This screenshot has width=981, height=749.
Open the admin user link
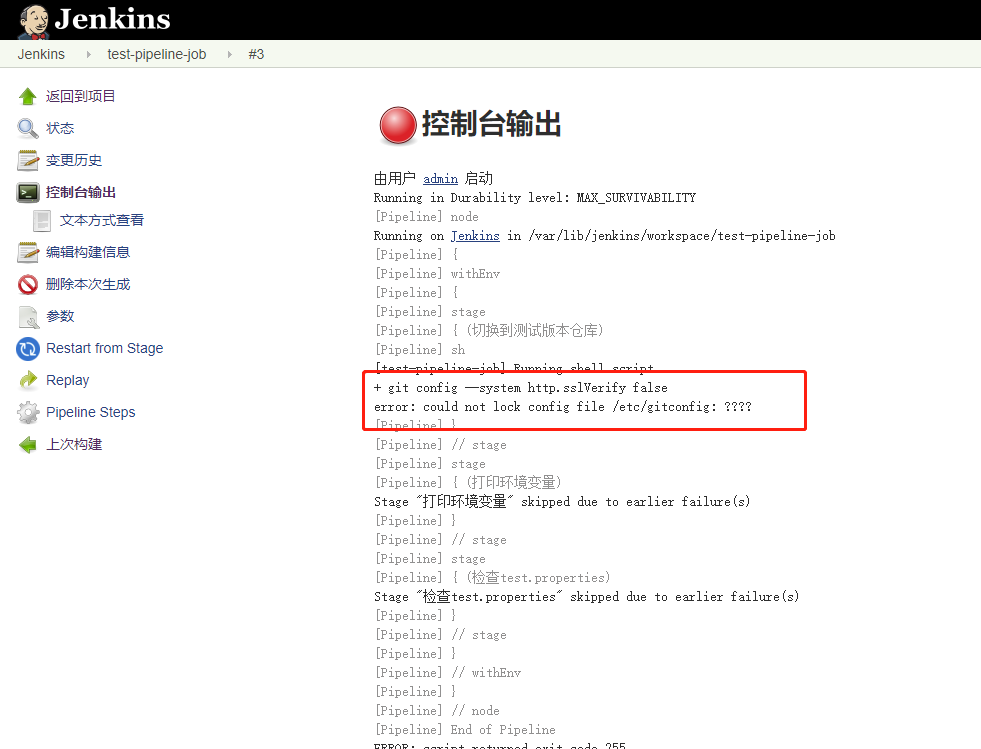click(x=440, y=179)
